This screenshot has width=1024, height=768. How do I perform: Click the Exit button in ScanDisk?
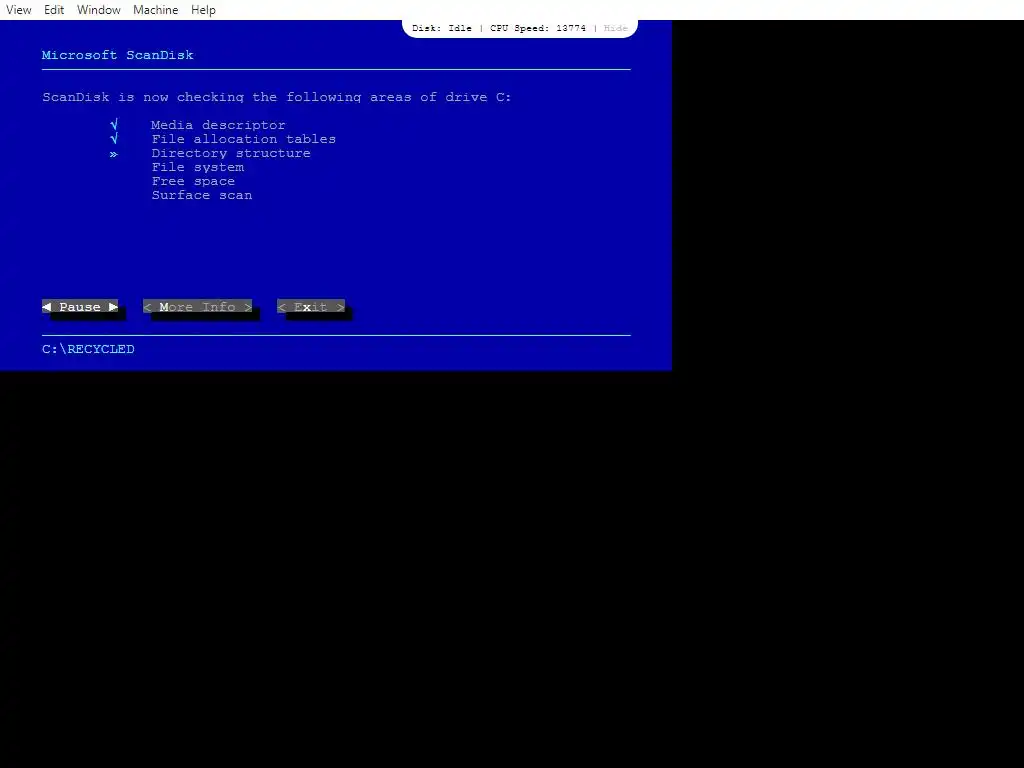coord(311,307)
